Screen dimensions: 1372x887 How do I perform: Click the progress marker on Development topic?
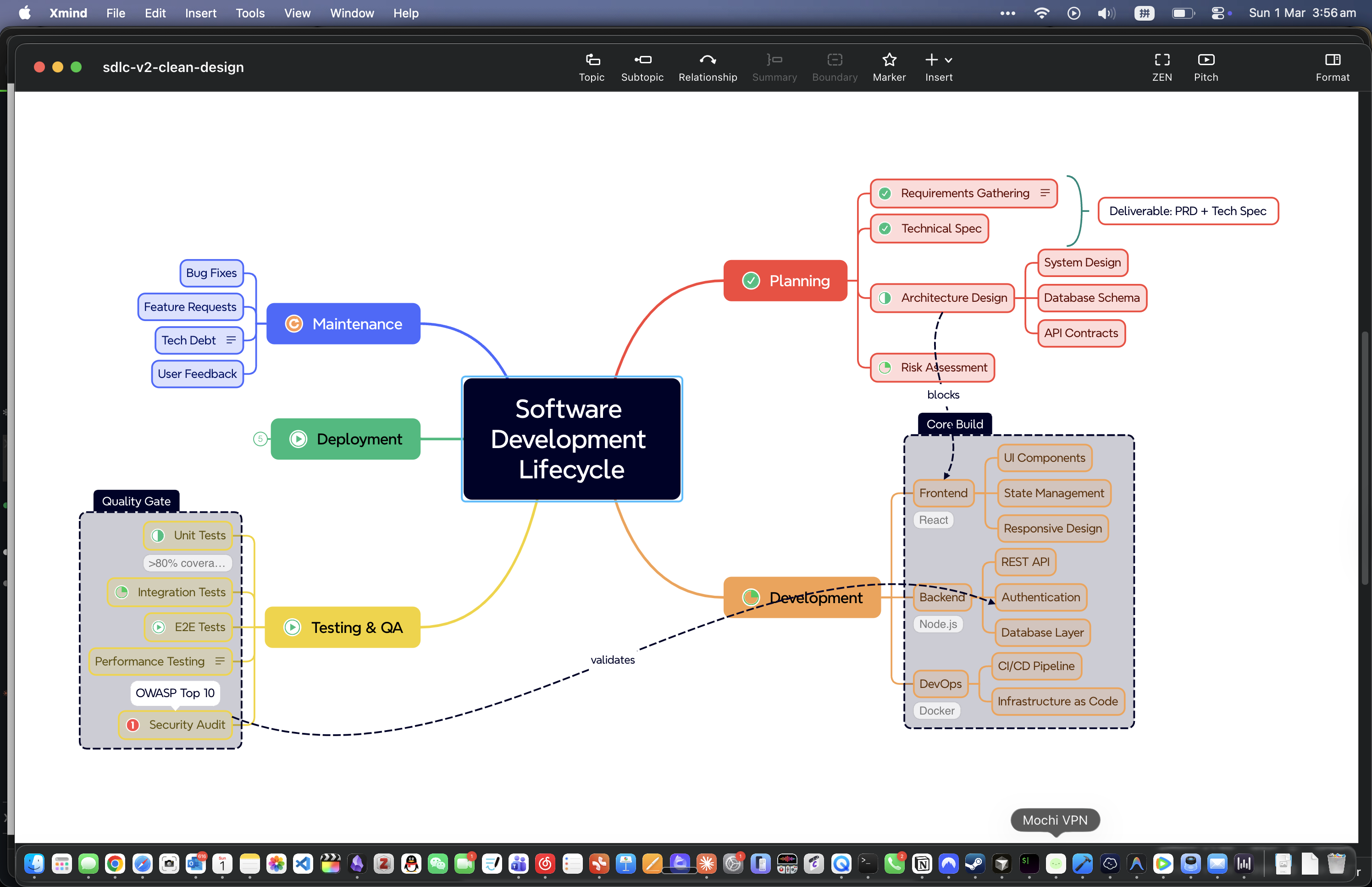coord(751,597)
